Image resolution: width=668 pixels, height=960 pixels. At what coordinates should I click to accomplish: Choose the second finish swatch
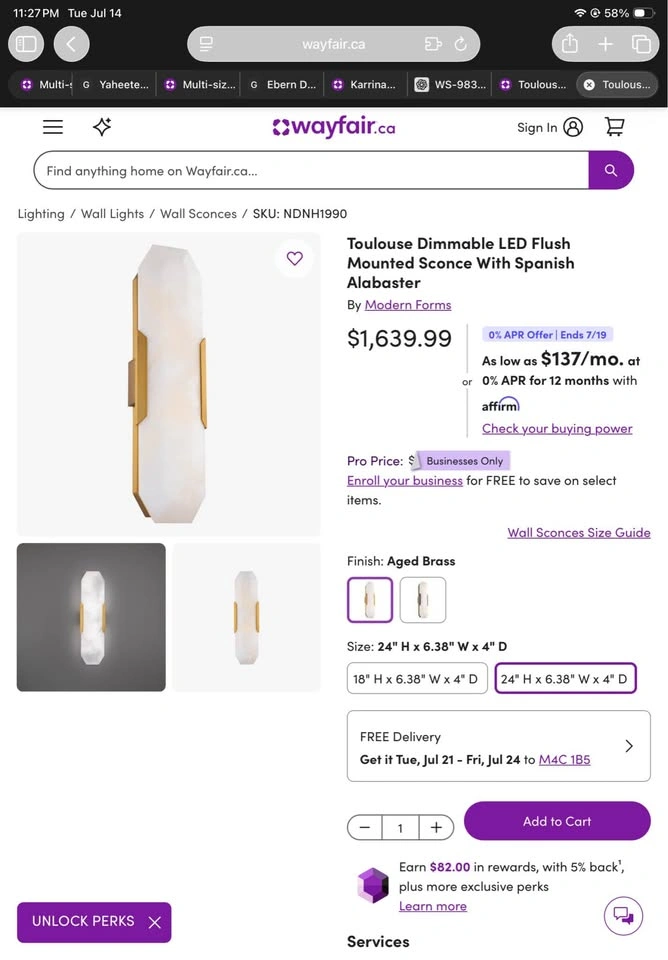[x=422, y=600]
